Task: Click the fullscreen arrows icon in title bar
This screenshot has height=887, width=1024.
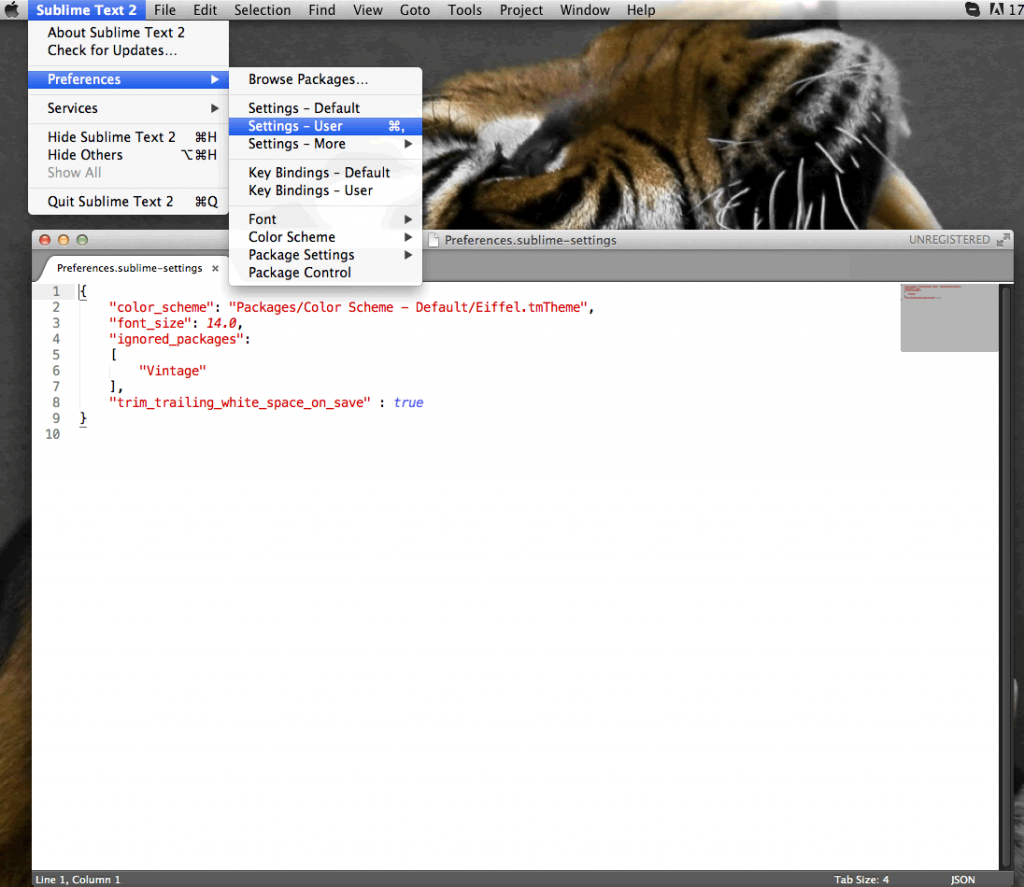Action: pyautogui.click(x=1003, y=240)
